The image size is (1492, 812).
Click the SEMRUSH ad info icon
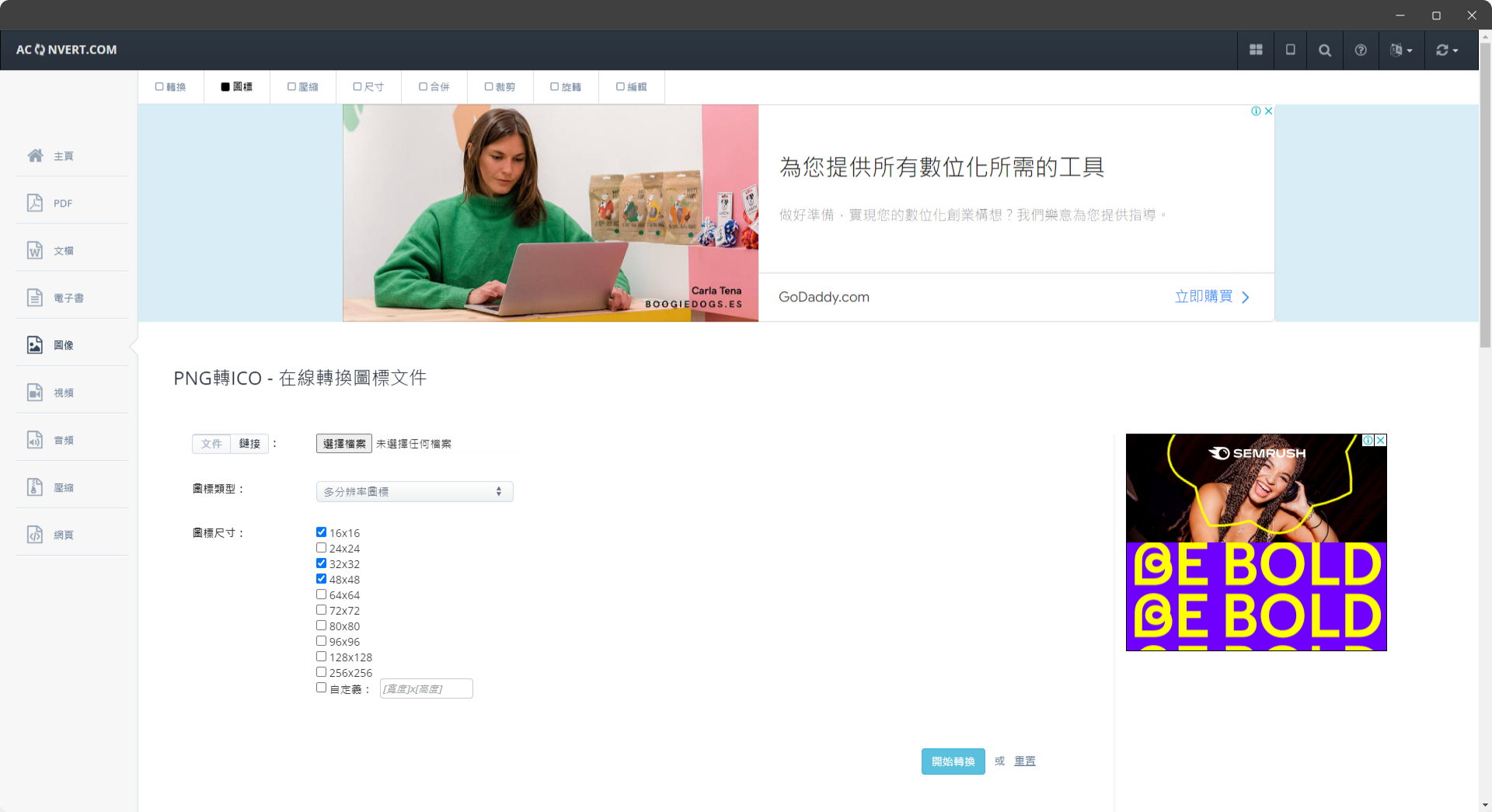click(1368, 440)
